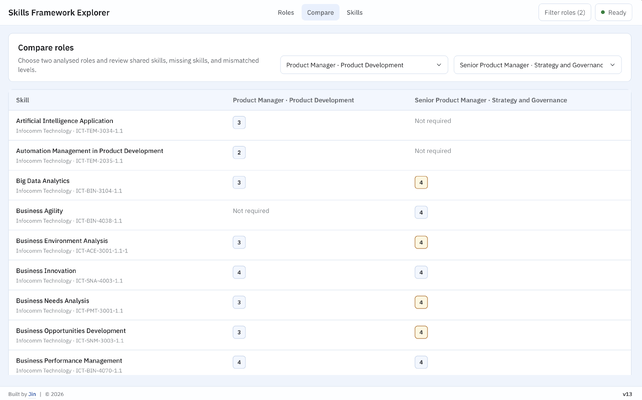
Task: Click the Filter roles (2) button
Action: pyautogui.click(x=565, y=13)
